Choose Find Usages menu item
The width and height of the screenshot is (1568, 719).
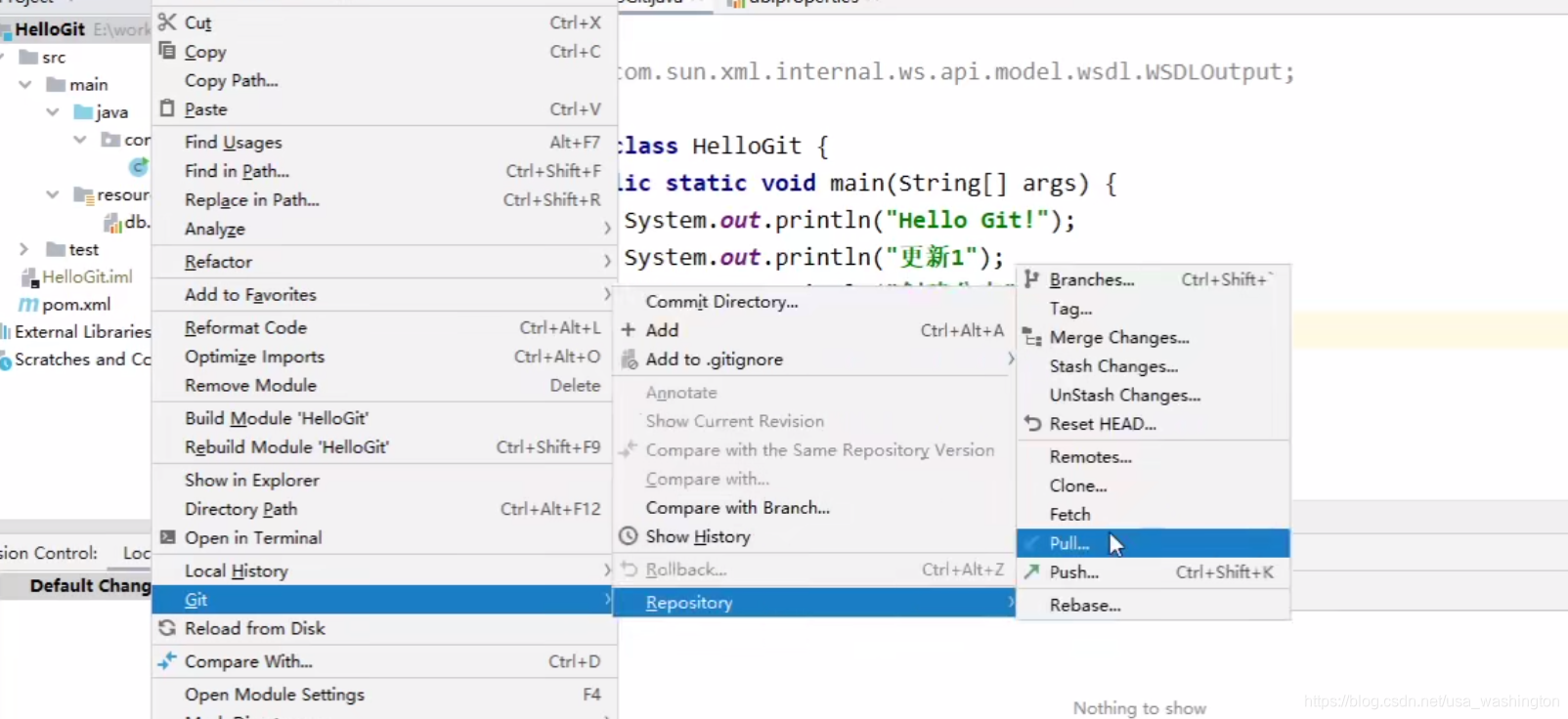pos(384,143)
